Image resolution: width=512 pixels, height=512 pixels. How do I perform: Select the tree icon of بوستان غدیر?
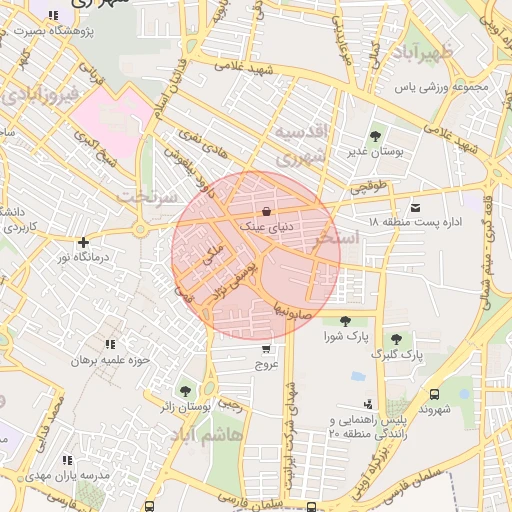click(x=375, y=136)
